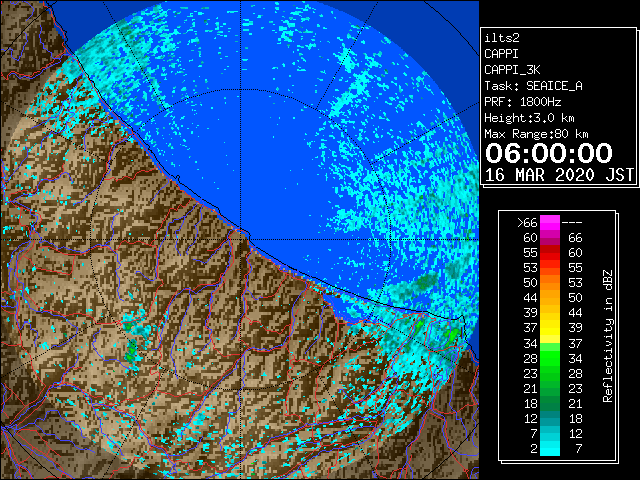
Task: Click the 'ilts2' radar site label
Action: tap(502, 38)
